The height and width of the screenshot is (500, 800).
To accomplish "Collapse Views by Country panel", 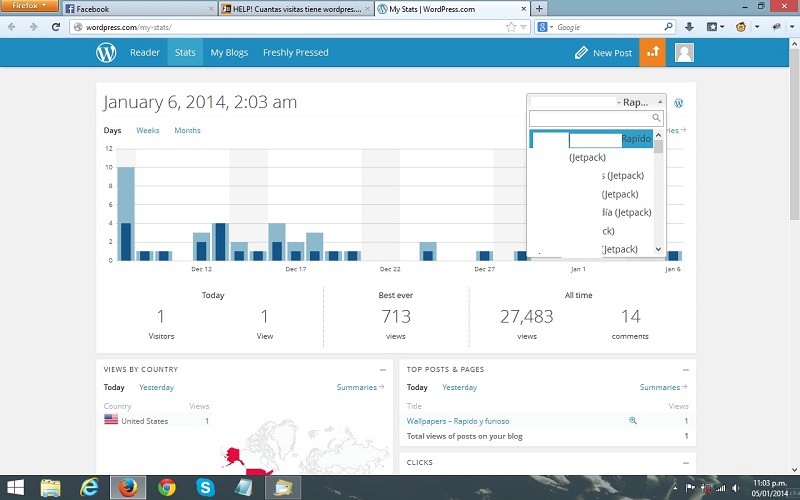I will click(x=383, y=370).
